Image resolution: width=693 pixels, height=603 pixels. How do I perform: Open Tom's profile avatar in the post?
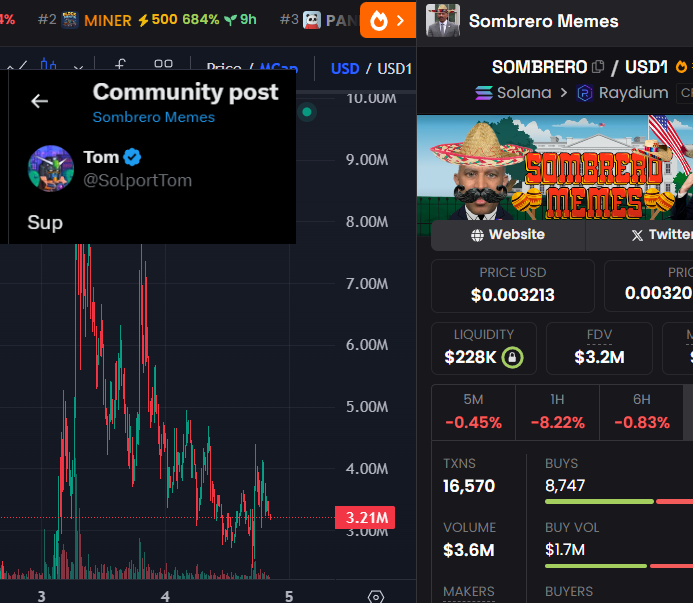coord(51,168)
